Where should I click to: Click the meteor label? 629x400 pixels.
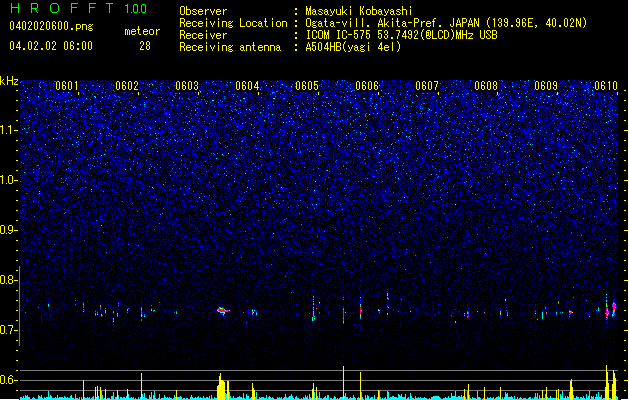(142, 31)
